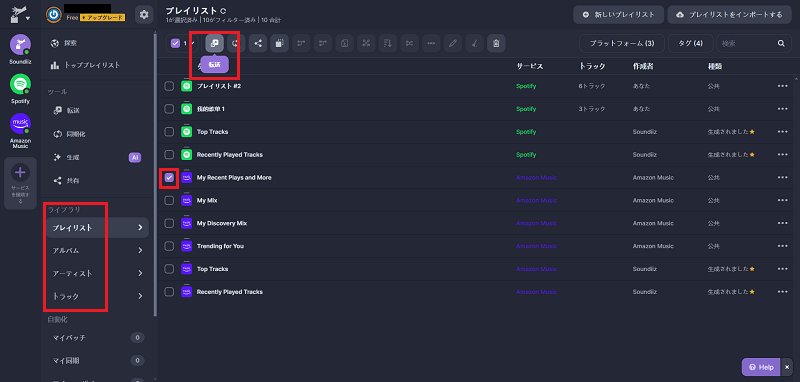
Task: Toggle the select-all checkbox in toolbar
Action: point(175,43)
